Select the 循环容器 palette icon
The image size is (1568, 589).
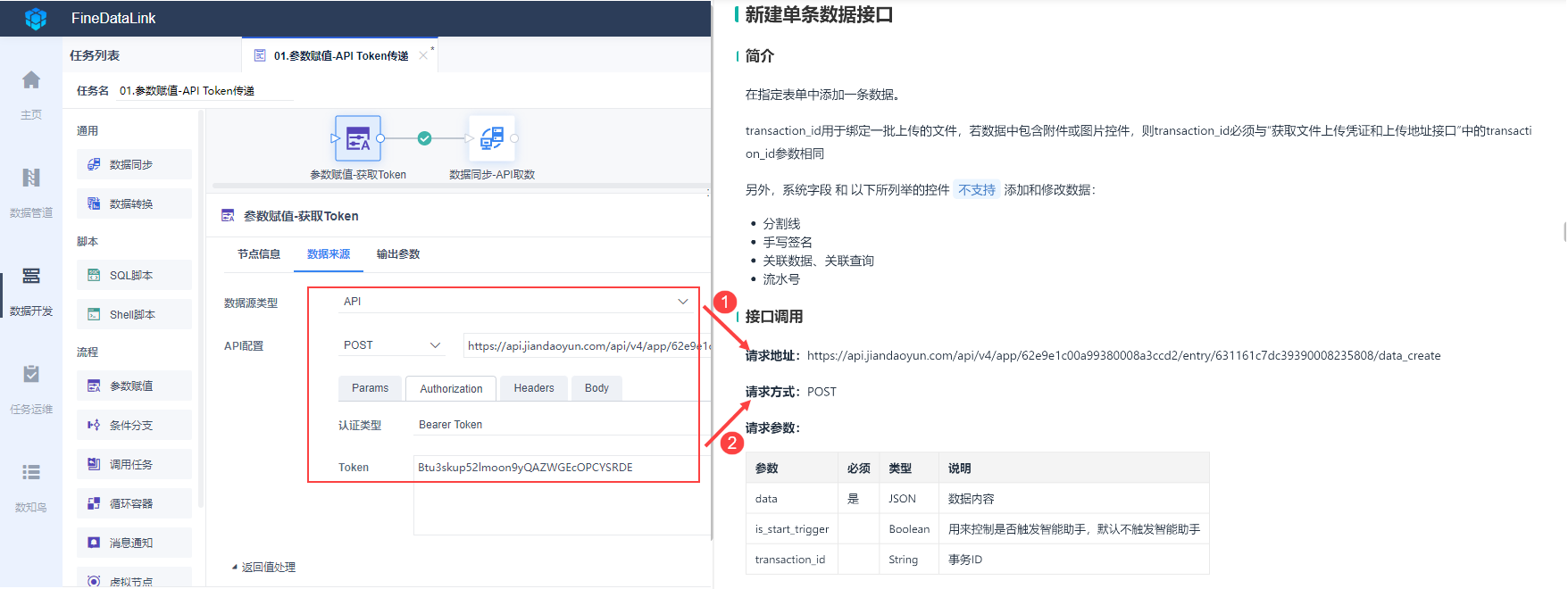pyautogui.click(x=94, y=503)
